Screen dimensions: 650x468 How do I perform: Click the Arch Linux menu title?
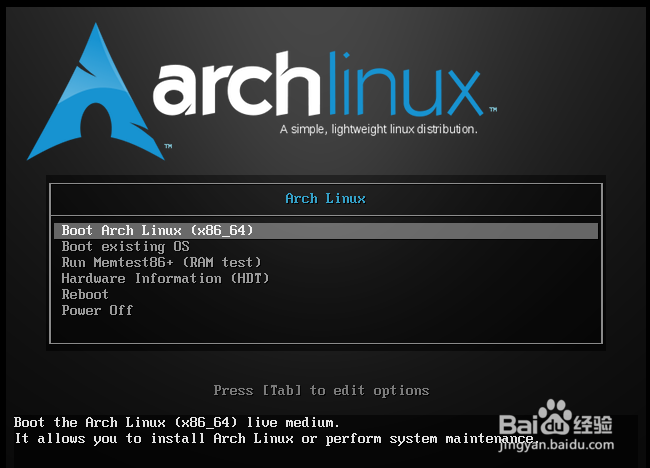pyautogui.click(x=325, y=199)
